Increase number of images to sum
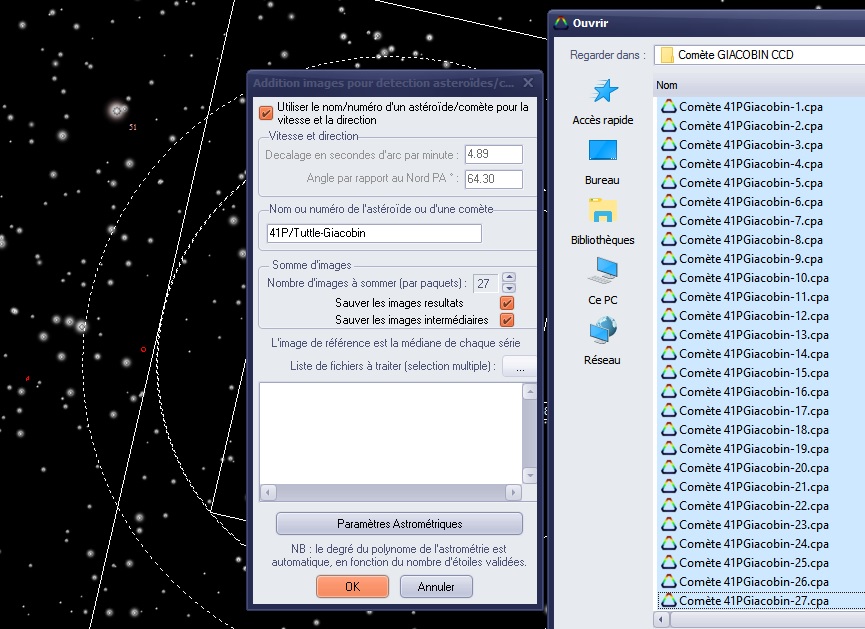This screenshot has width=865, height=629. pos(509,278)
